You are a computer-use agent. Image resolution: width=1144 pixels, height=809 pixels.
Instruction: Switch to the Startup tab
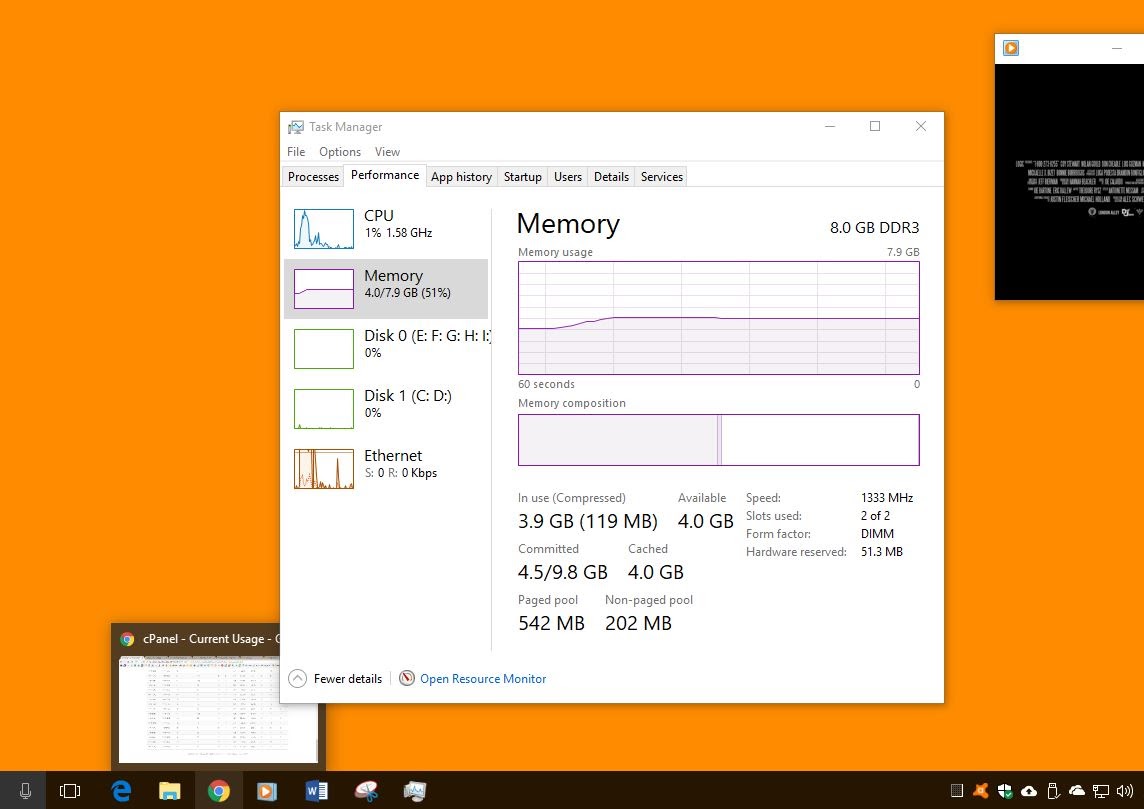point(522,177)
